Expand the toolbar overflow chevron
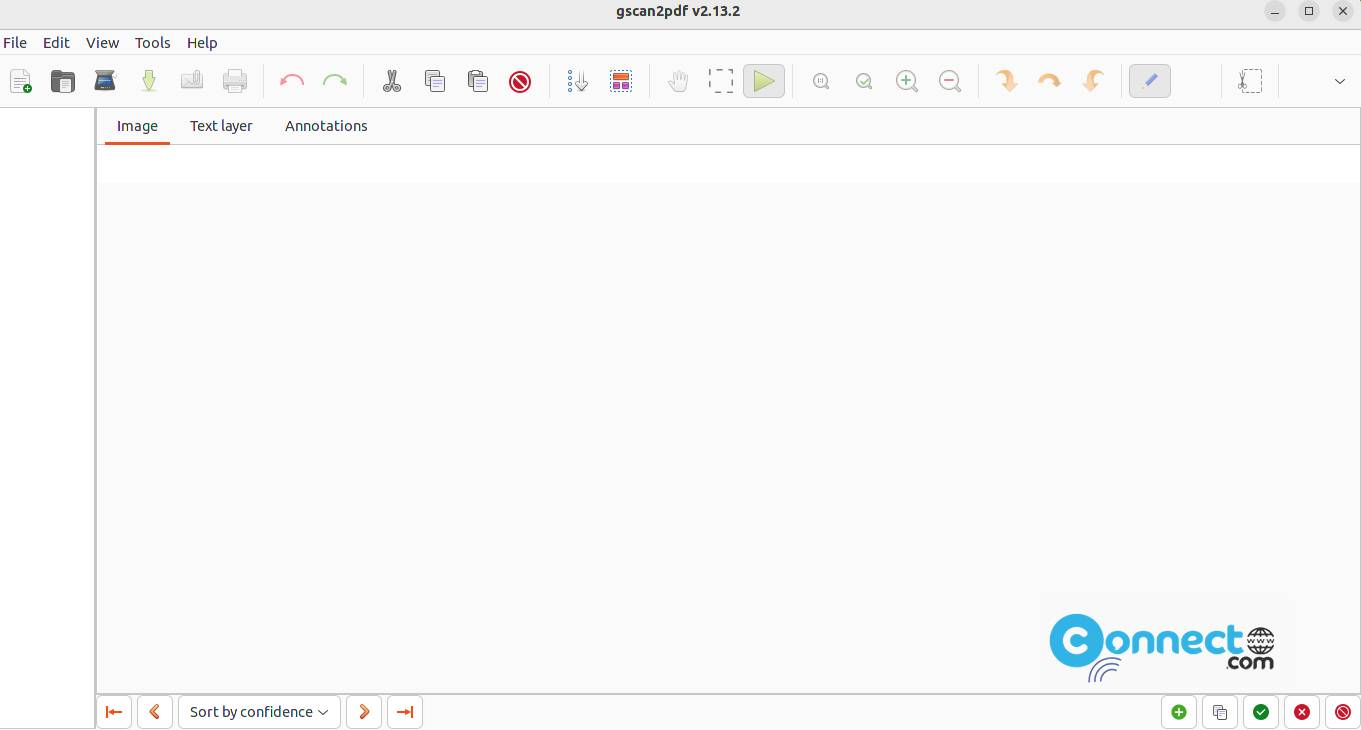The height and width of the screenshot is (730, 1361). pos(1340,81)
